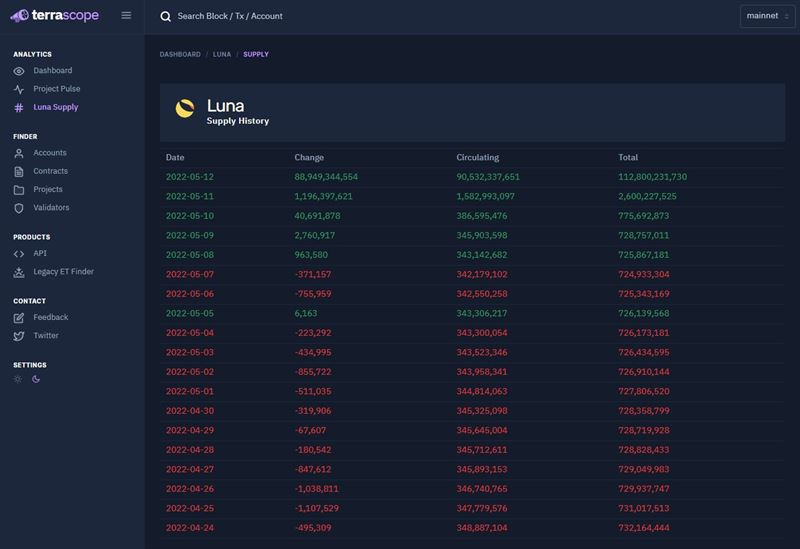Focus the Search Block / Tx / Account field

point(230,16)
